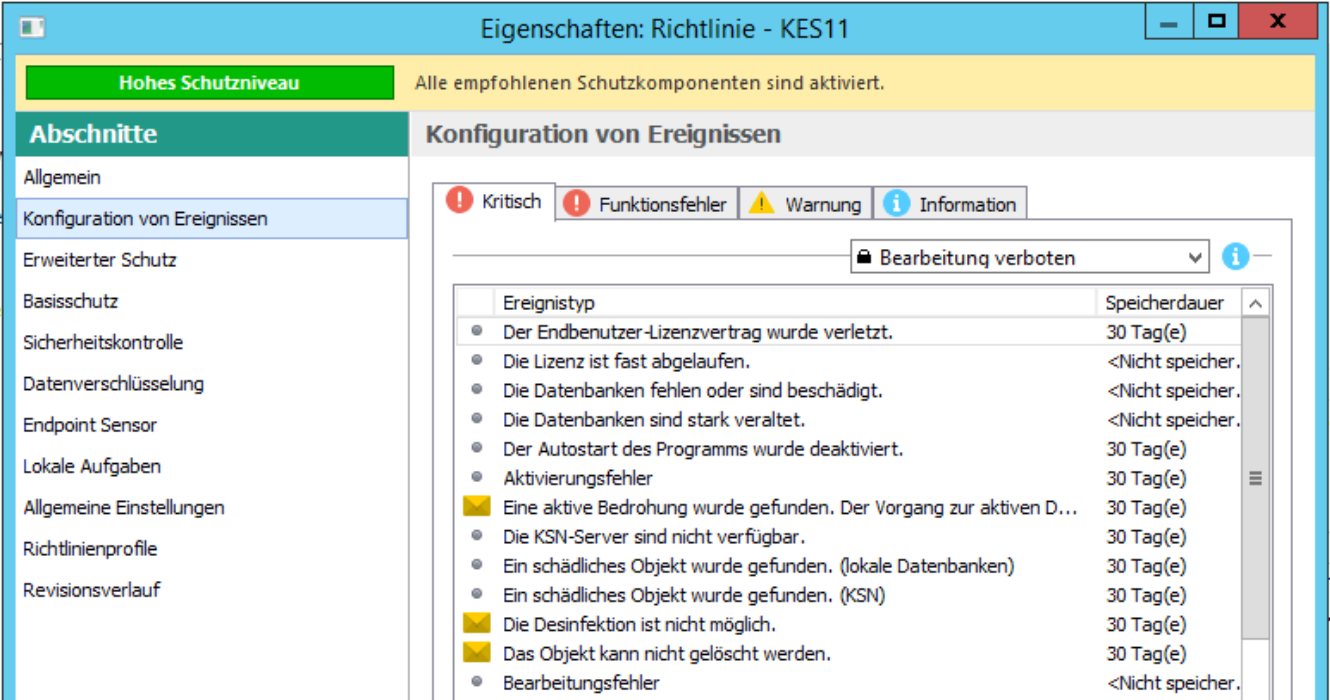Select 'Eine aktive Bedrohung wurde gefunden' event
The image size is (1330, 700).
847,507
